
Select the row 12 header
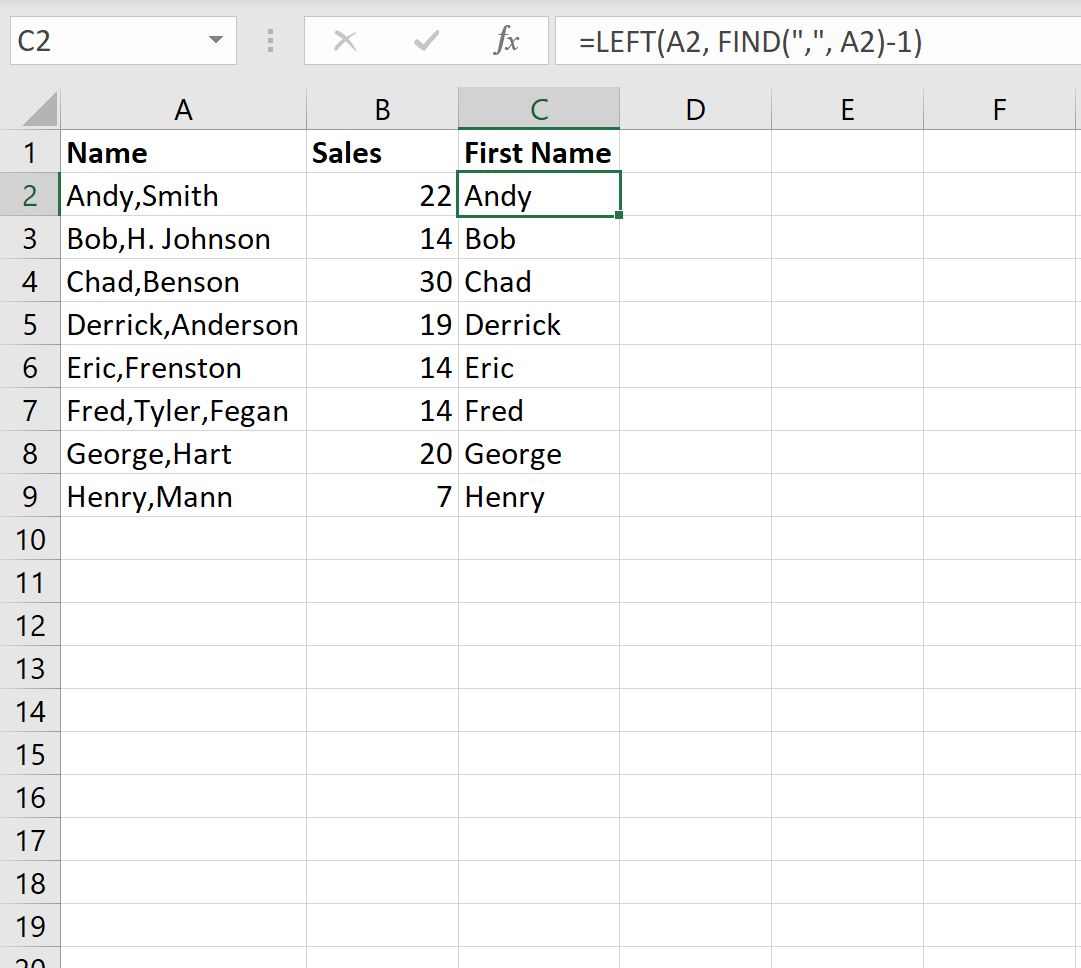click(x=30, y=625)
